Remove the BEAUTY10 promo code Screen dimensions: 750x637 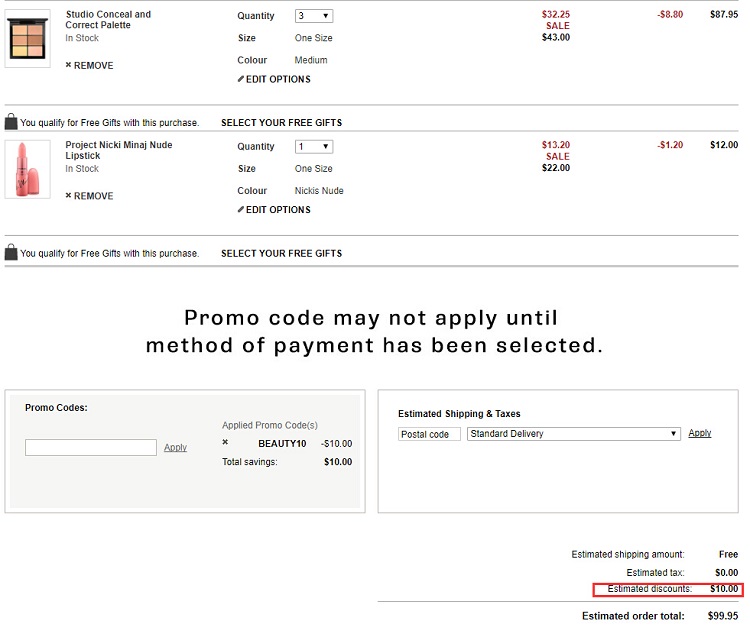225,442
